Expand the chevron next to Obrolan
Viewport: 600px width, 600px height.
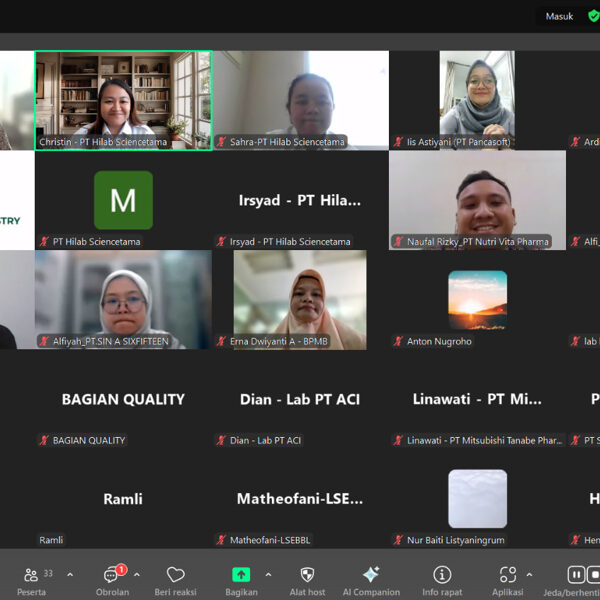tap(137, 575)
